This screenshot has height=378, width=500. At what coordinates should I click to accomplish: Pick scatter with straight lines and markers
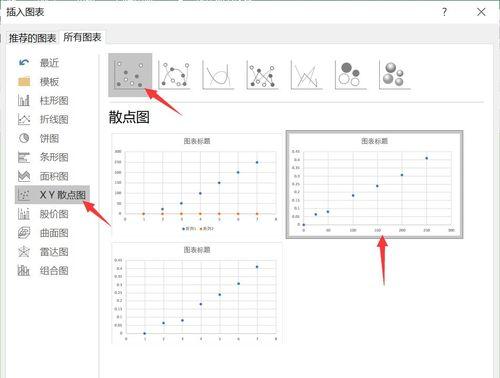coord(262,75)
